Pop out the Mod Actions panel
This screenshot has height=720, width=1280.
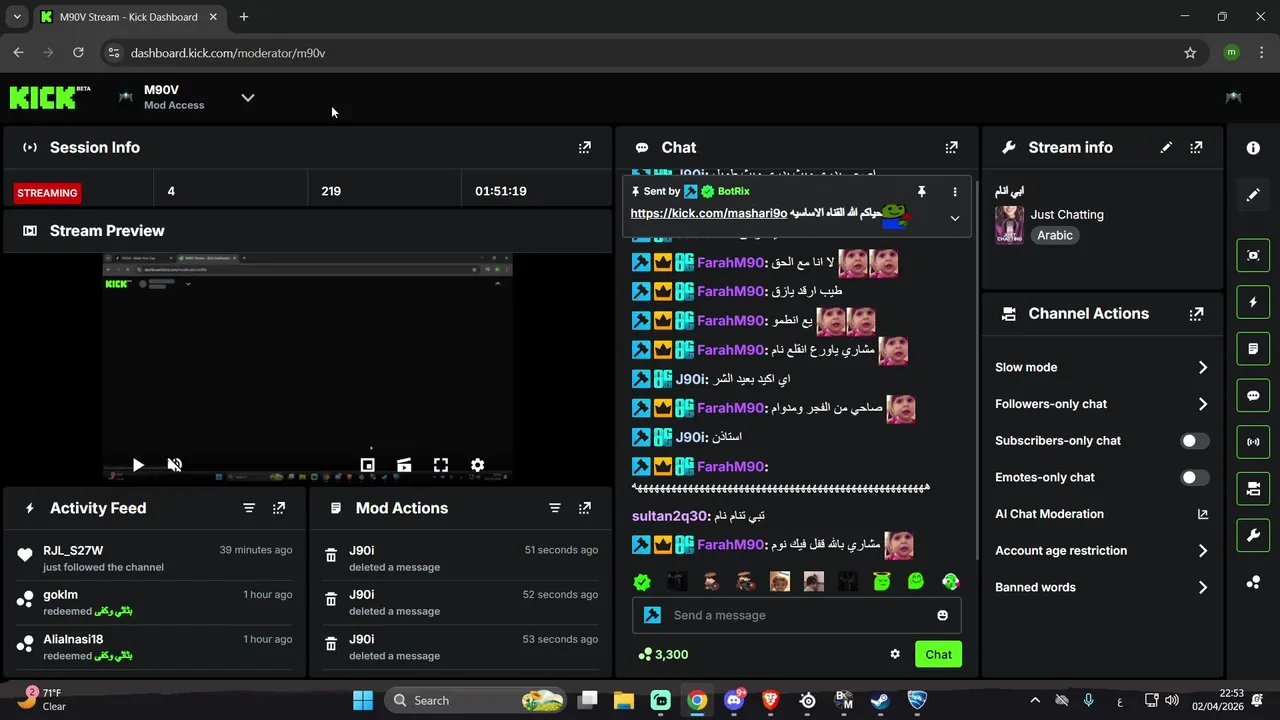(585, 508)
